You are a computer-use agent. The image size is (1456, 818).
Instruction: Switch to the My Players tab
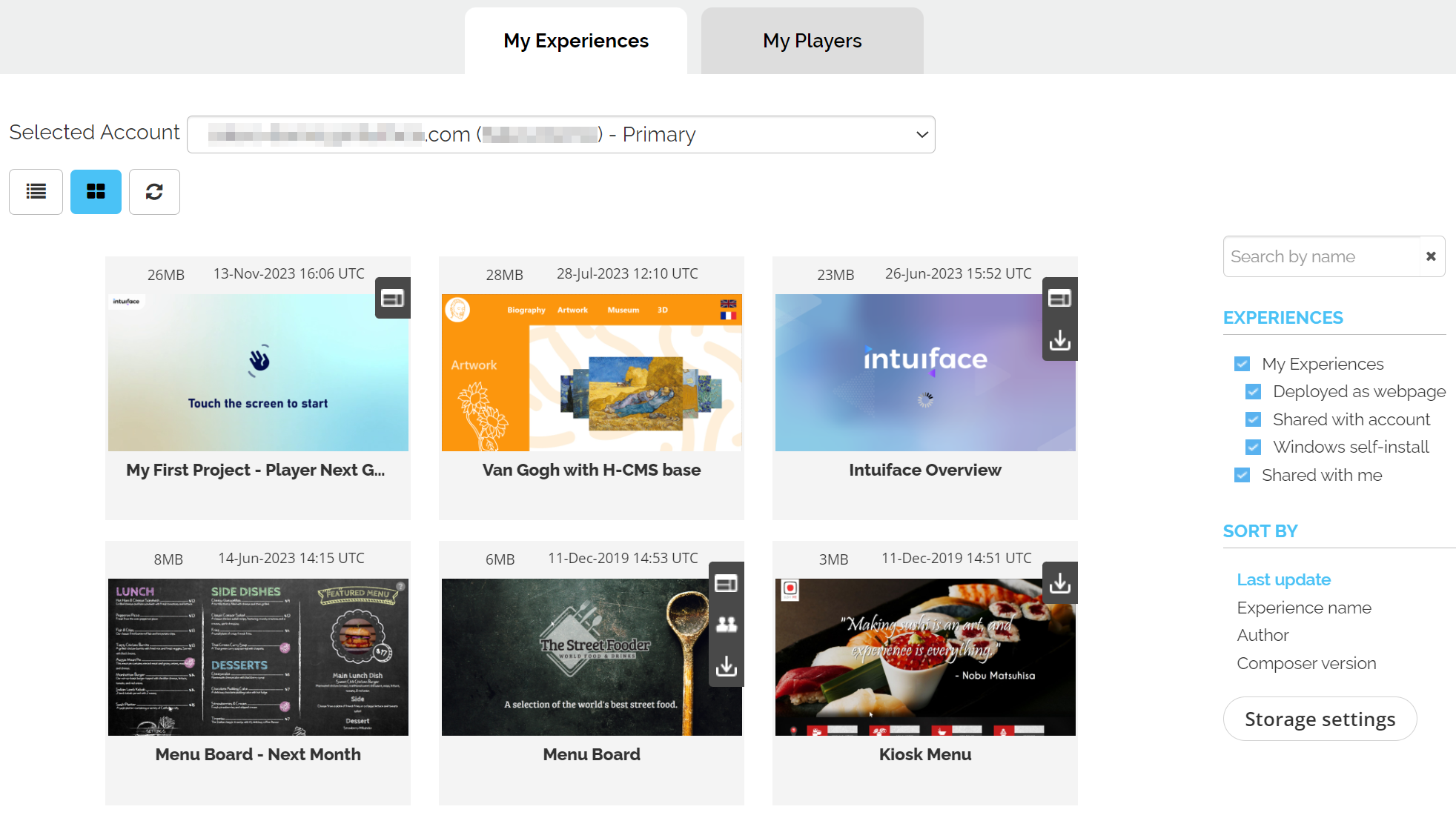click(x=812, y=41)
